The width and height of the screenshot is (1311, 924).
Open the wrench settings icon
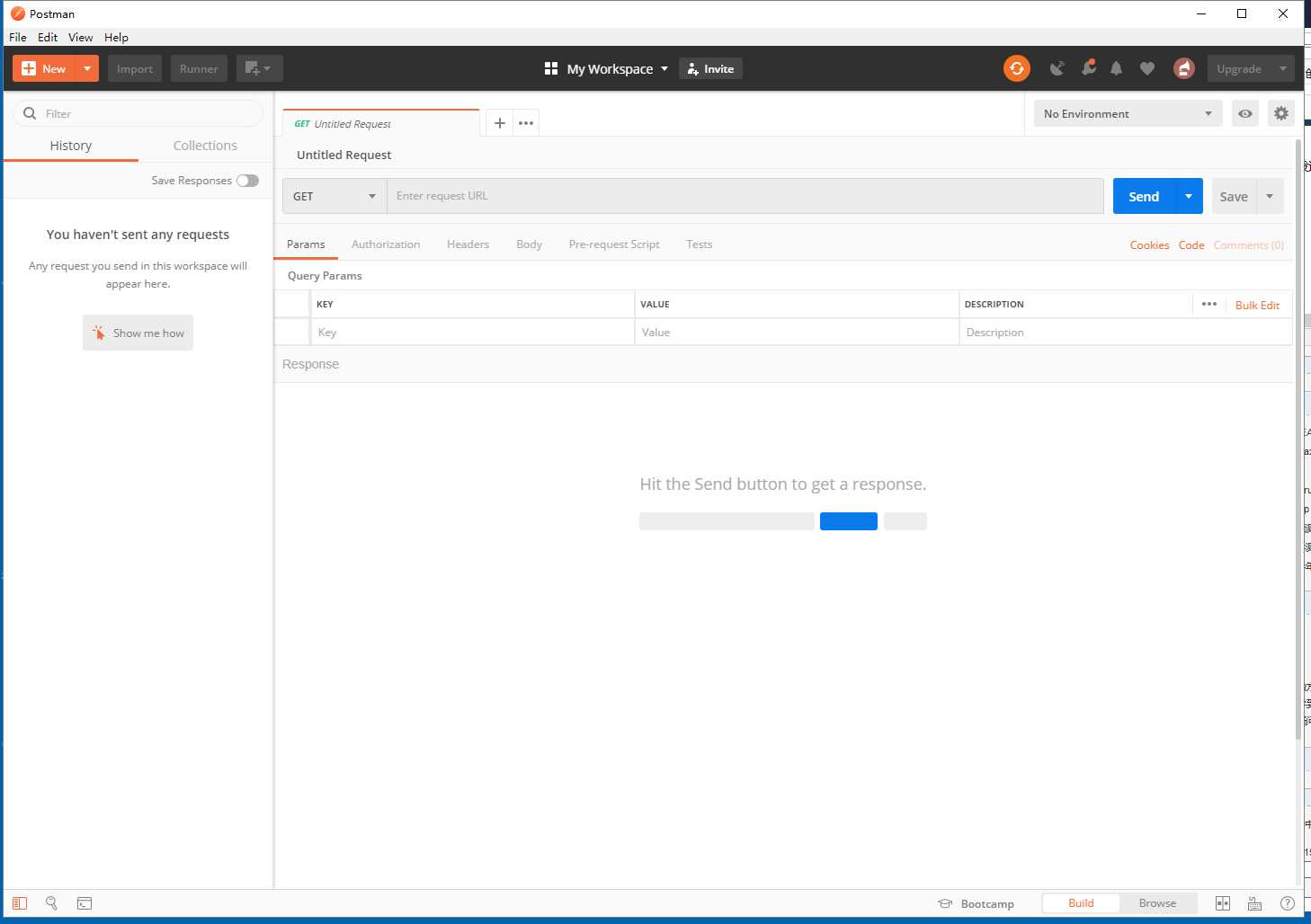pyautogui.click(x=1088, y=68)
